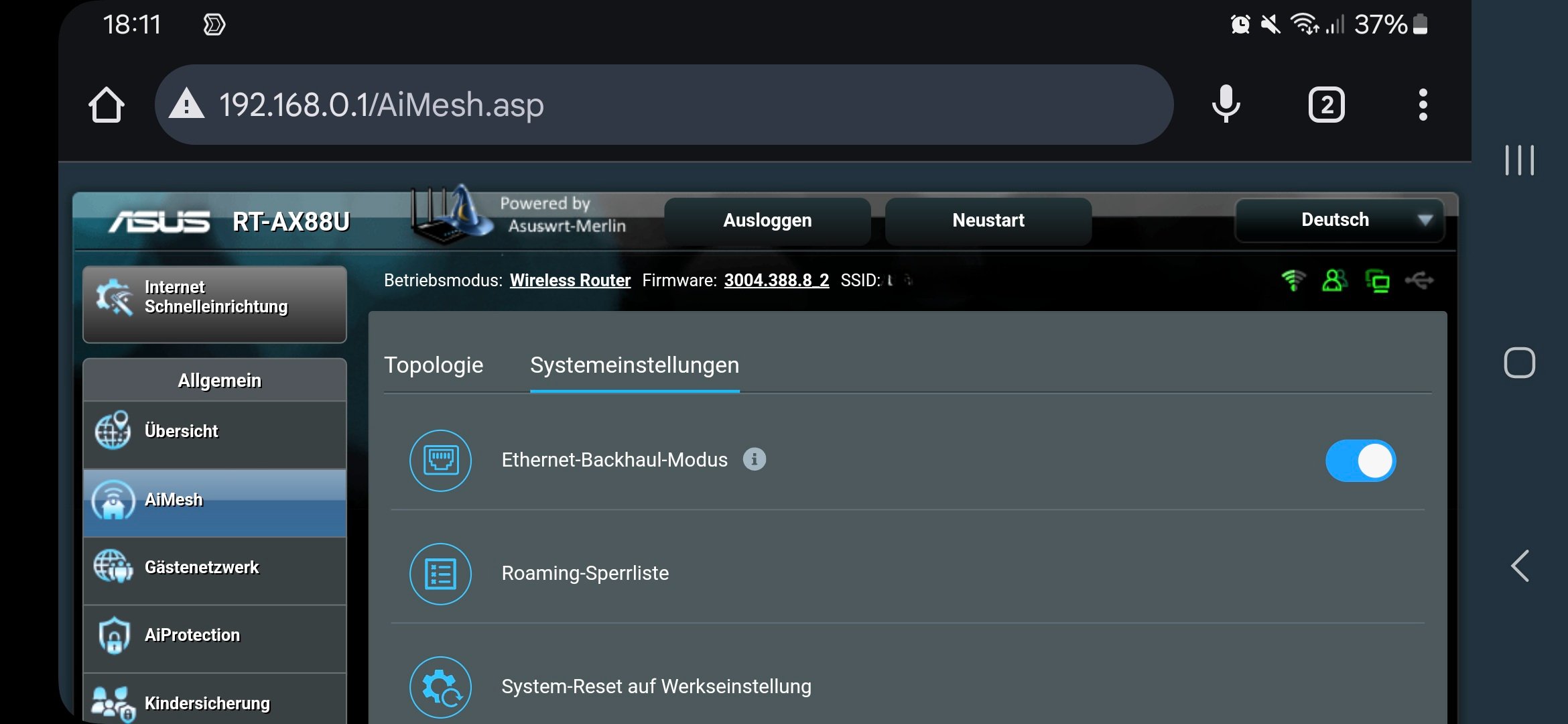Screen dimensions: 1568x724
Task: Click the Ethernet port icon
Action: [440, 461]
